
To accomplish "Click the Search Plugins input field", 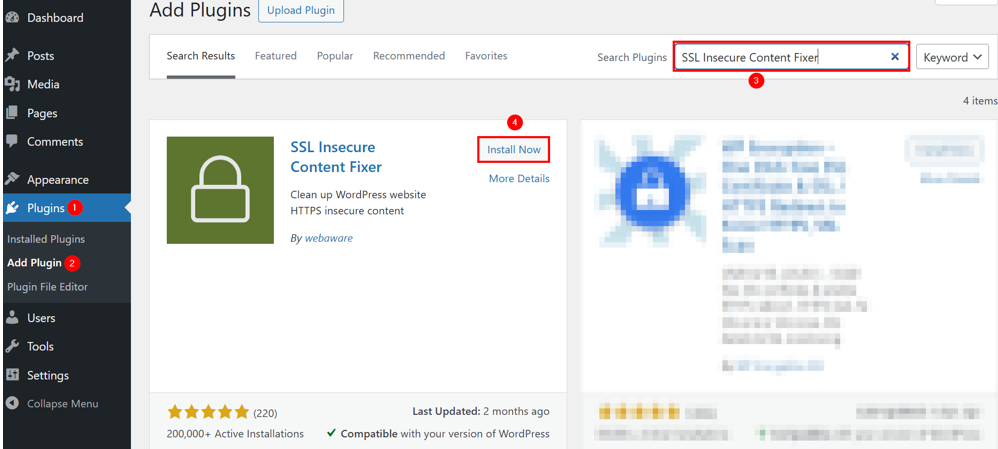I will pyautogui.click(x=791, y=57).
